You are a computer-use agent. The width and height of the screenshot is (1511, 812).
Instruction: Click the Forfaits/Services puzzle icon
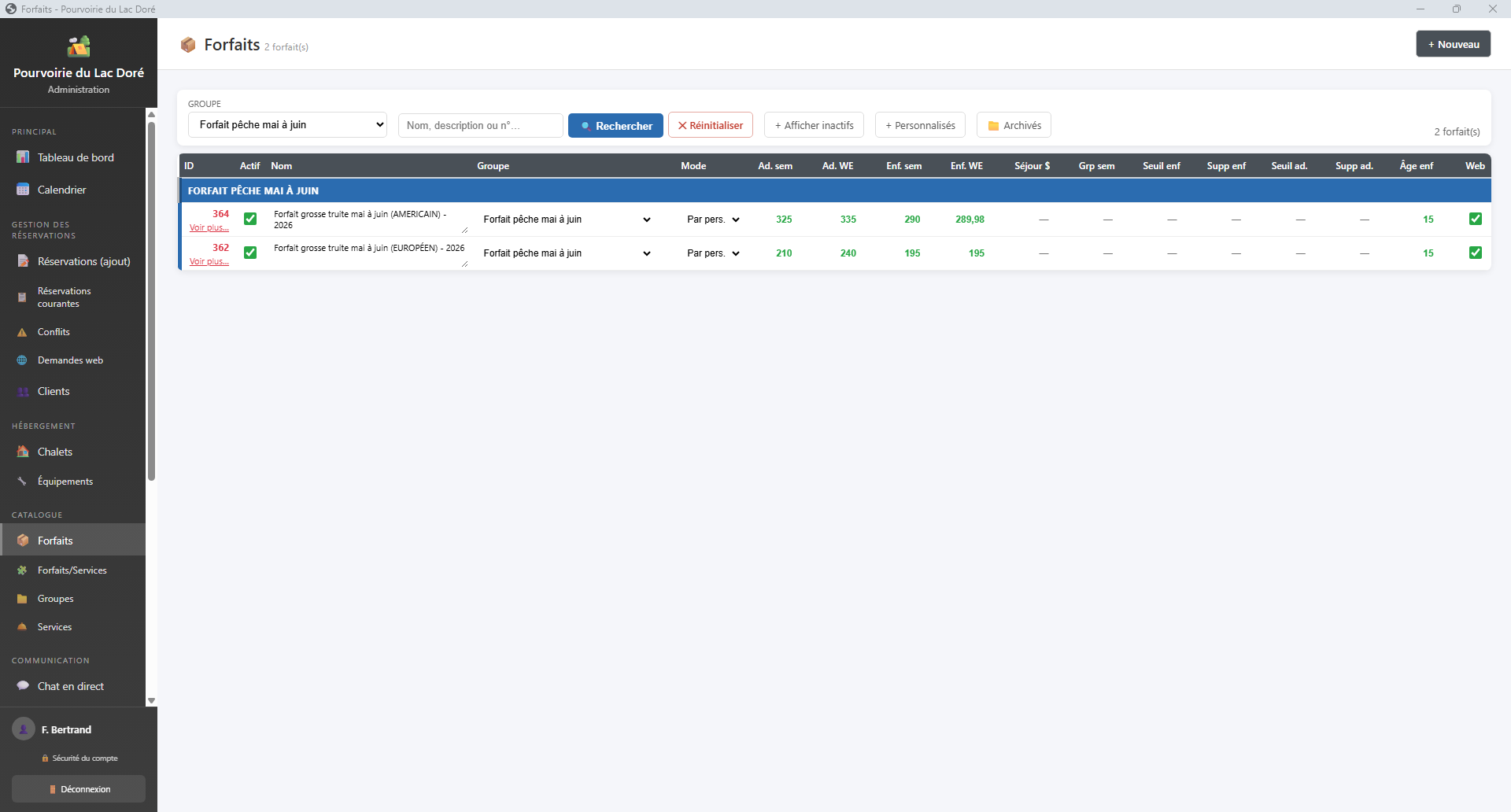click(x=22, y=570)
